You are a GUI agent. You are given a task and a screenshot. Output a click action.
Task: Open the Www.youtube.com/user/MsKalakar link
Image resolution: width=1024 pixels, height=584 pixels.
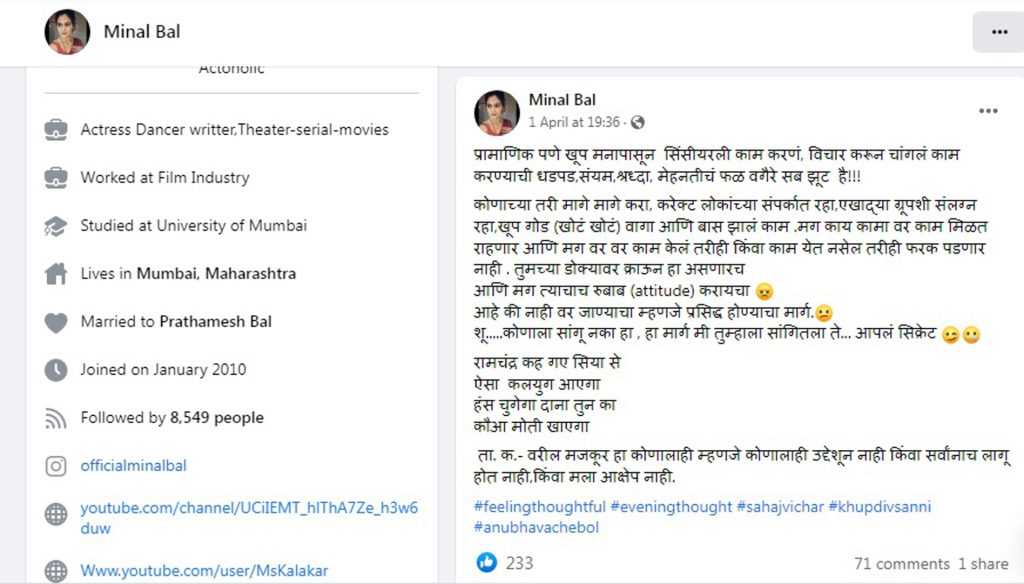[x=204, y=570]
